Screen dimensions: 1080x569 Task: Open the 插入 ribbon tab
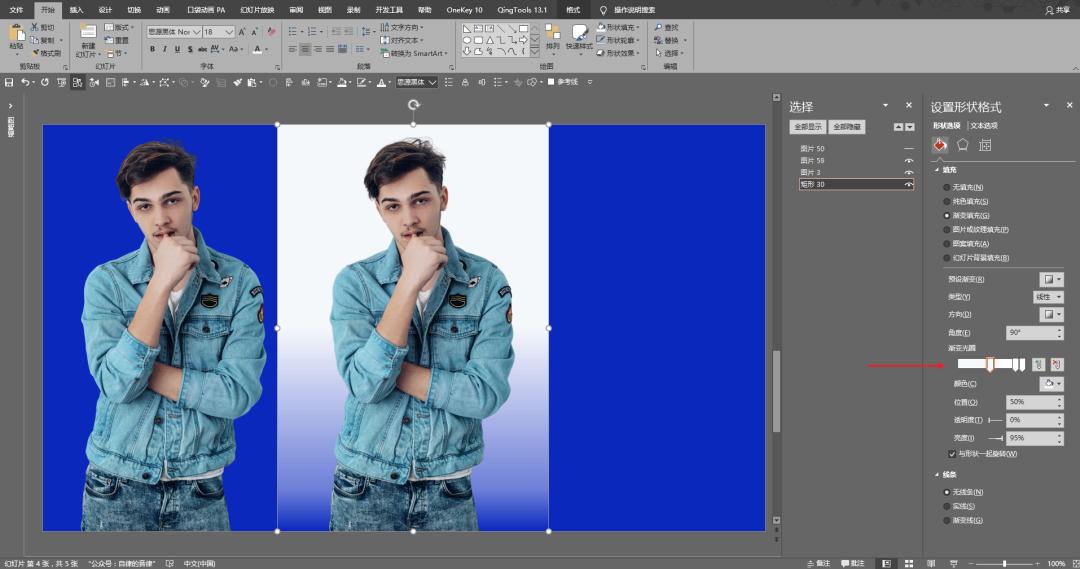point(76,9)
